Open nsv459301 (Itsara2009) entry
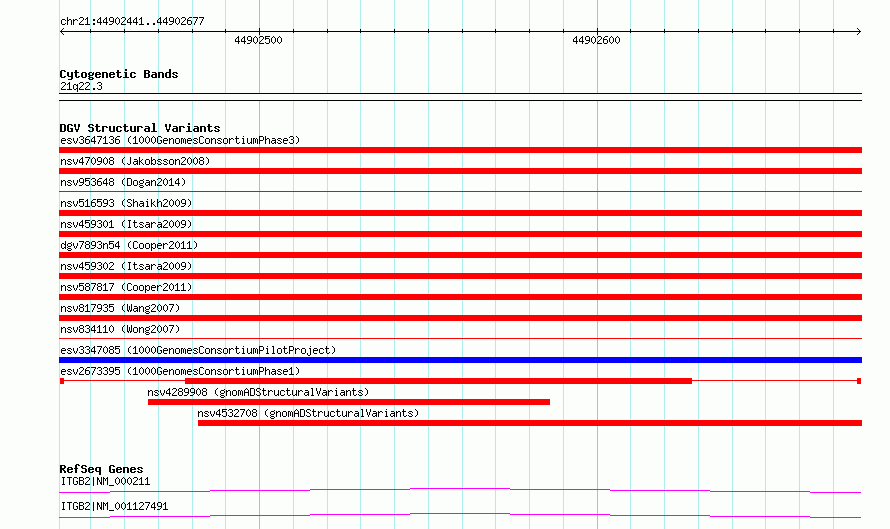Screen dimensions: 890x529 [x=126, y=224]
